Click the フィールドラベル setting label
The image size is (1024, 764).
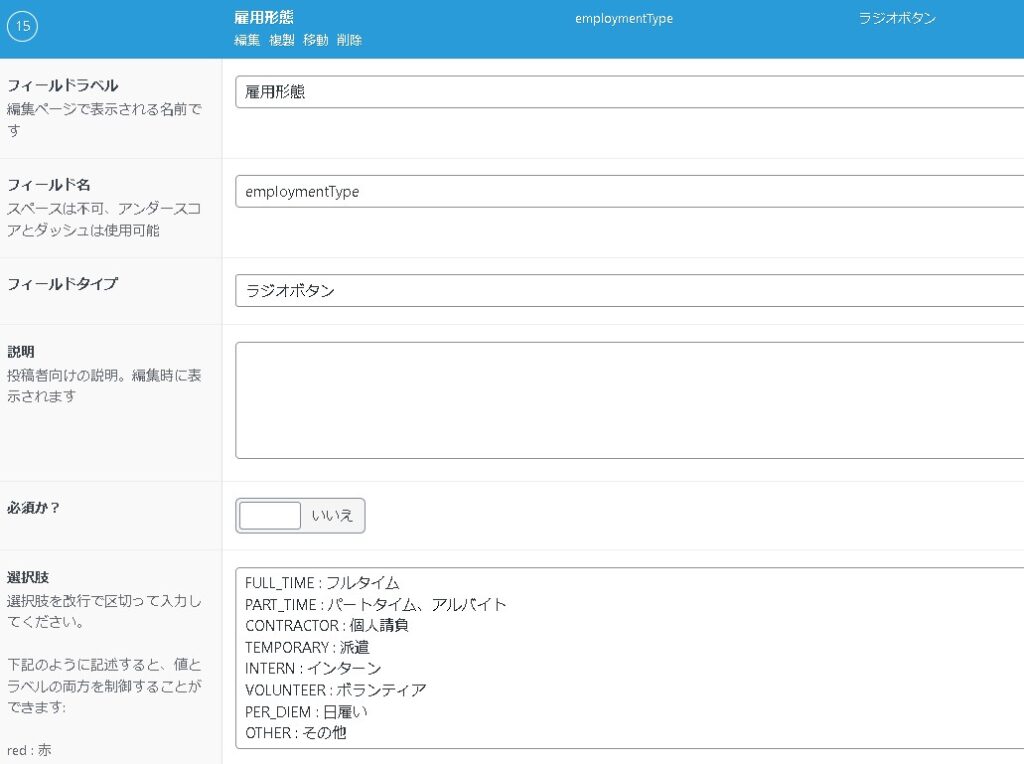pos(63,86)
